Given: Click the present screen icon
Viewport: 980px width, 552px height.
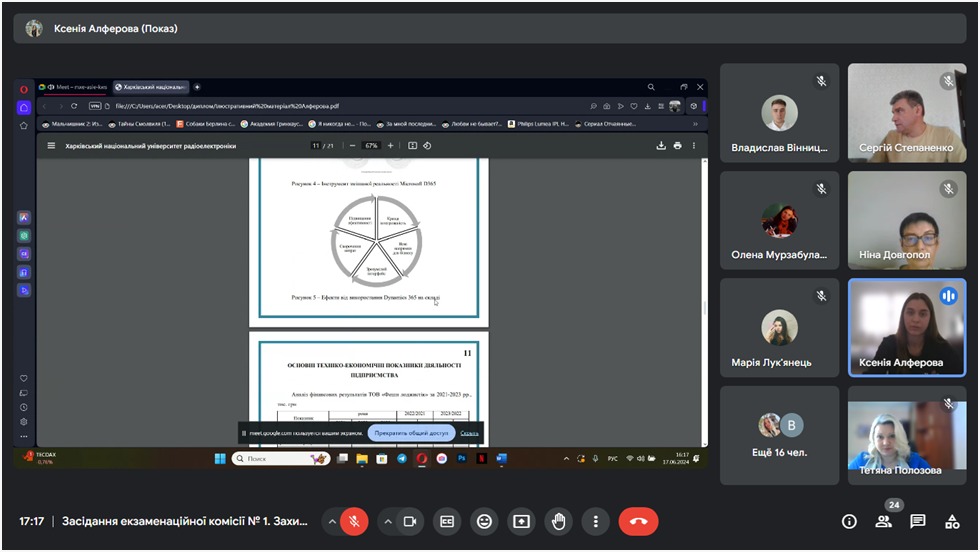Looking at the screenshot, I should [x=521, y=521].
